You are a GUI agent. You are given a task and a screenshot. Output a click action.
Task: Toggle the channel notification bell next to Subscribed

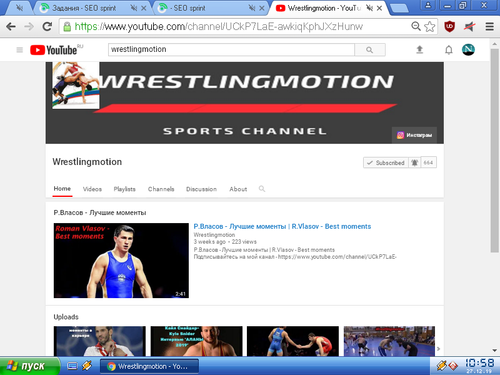415,163
